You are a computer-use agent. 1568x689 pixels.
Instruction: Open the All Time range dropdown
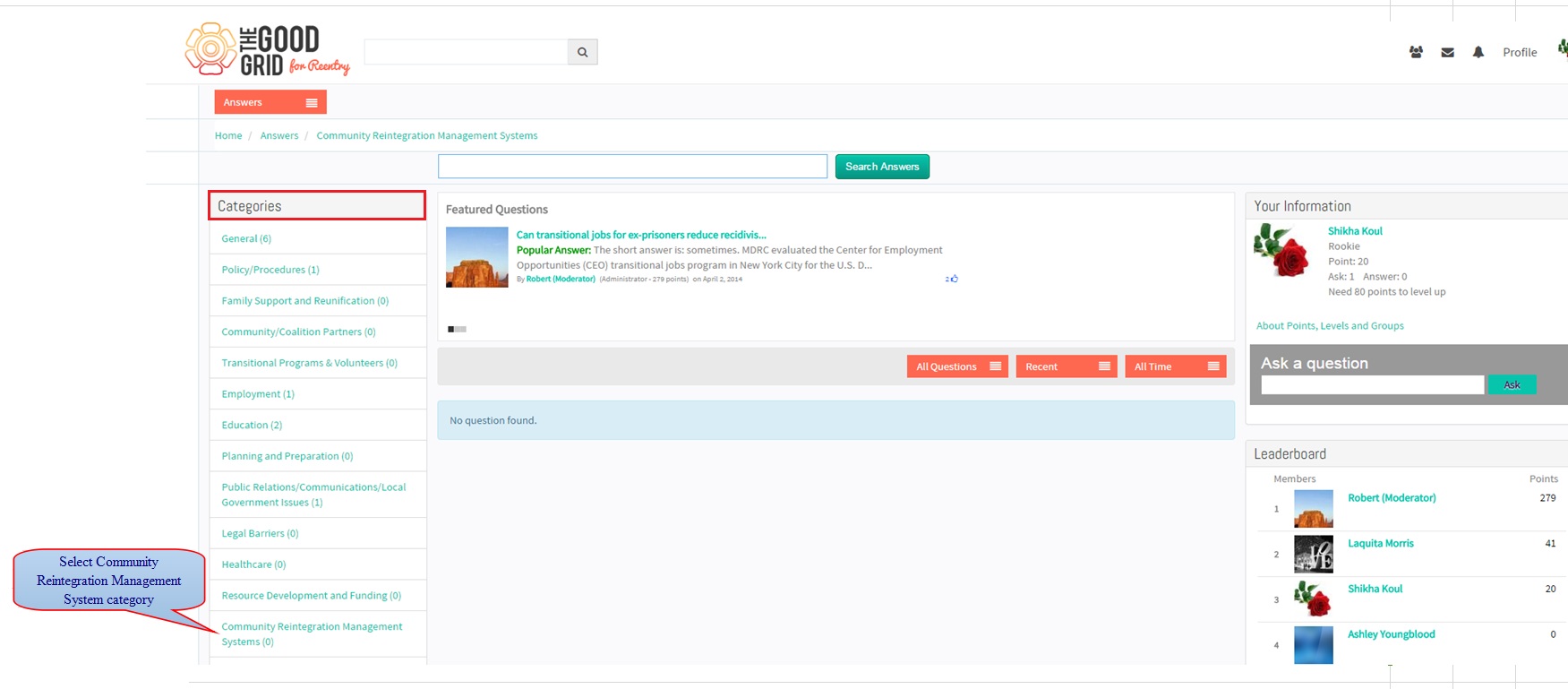point(1175,366)
